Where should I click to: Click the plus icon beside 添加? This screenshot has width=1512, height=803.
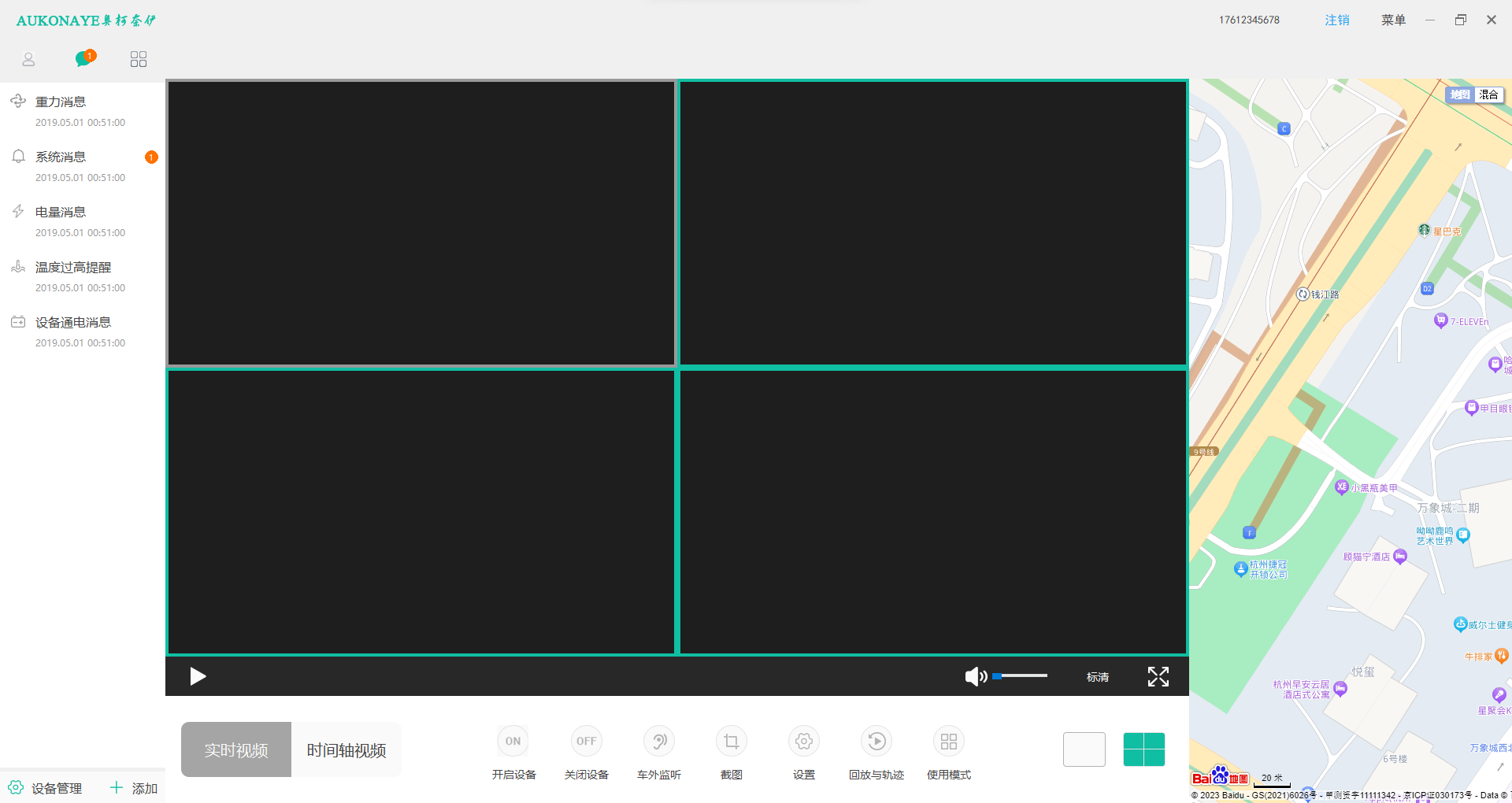117,787
